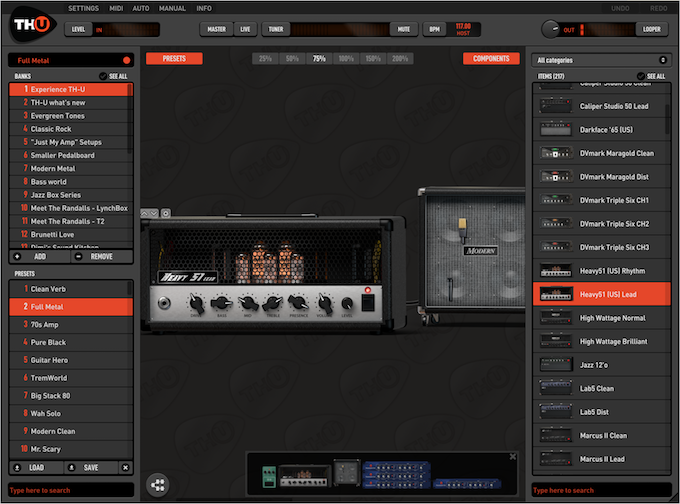
Task: Click the Darkface '65 (US) amp icon
Action: pyautogui.click(x=556, y=129)
